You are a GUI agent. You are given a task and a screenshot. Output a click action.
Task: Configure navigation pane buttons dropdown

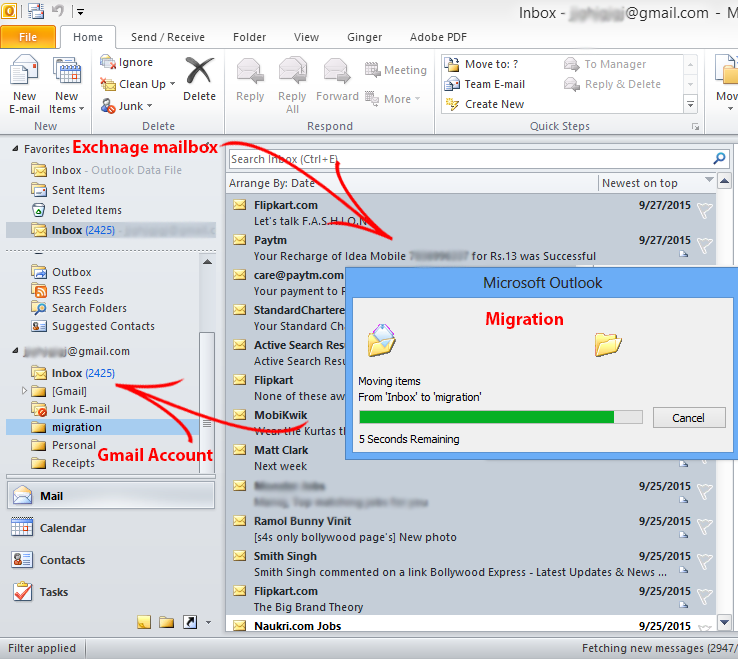(209, 623)
